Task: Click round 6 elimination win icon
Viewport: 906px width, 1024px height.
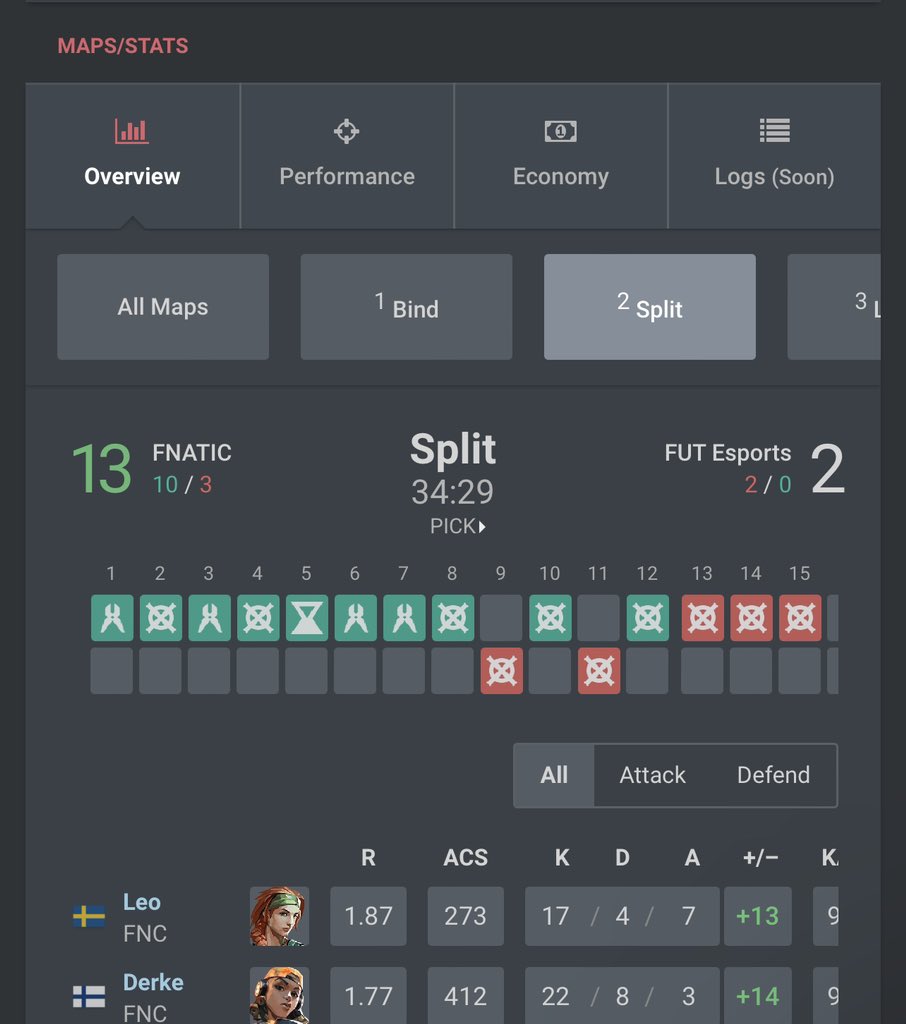Action: pos(356,618)
